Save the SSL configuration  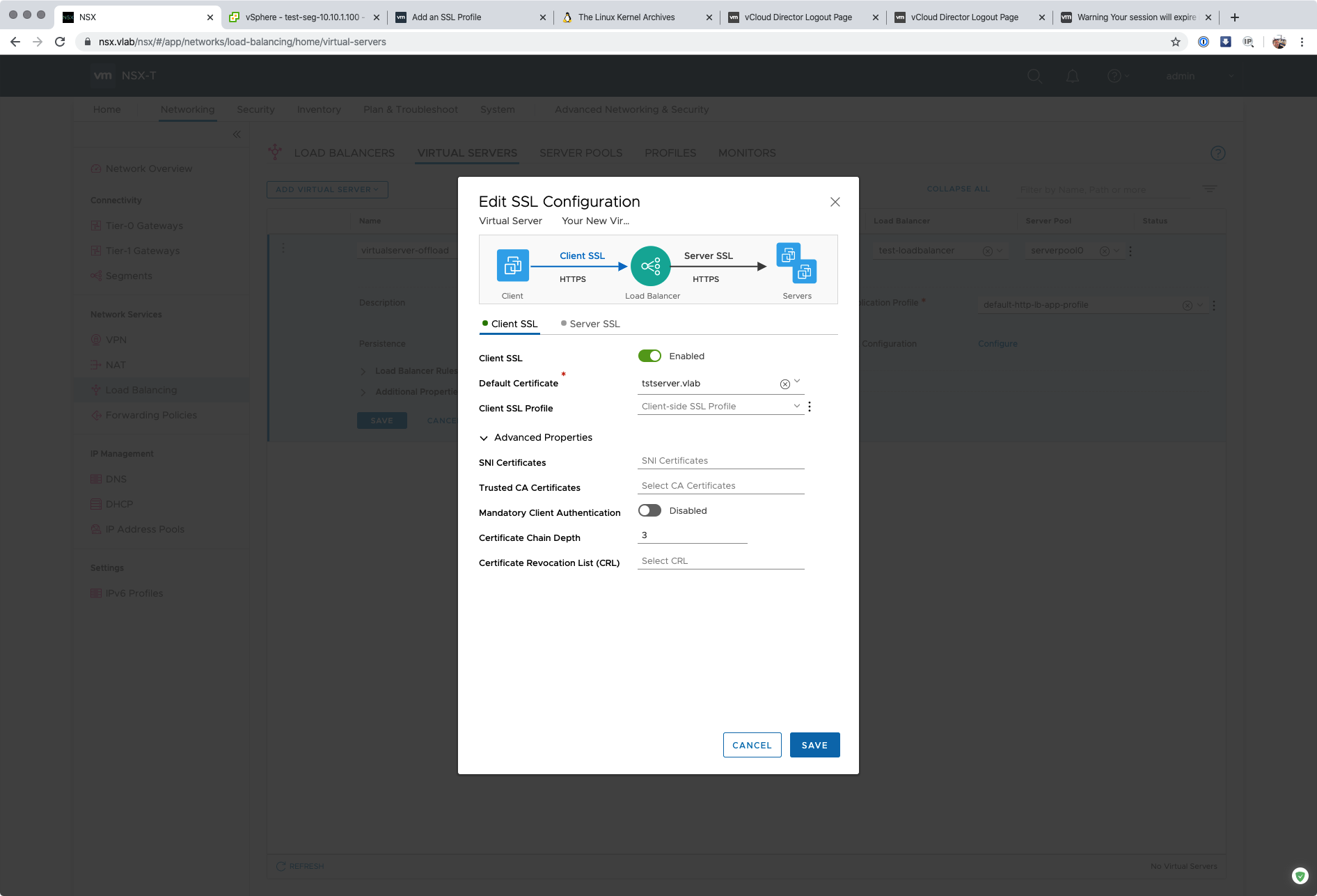click(814, 745)
